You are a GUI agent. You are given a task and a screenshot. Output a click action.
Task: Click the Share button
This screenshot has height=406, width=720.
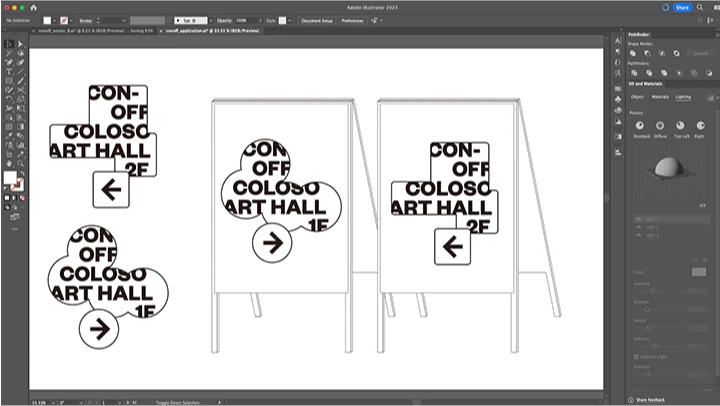pyautogui.click(x=683, y=7)
